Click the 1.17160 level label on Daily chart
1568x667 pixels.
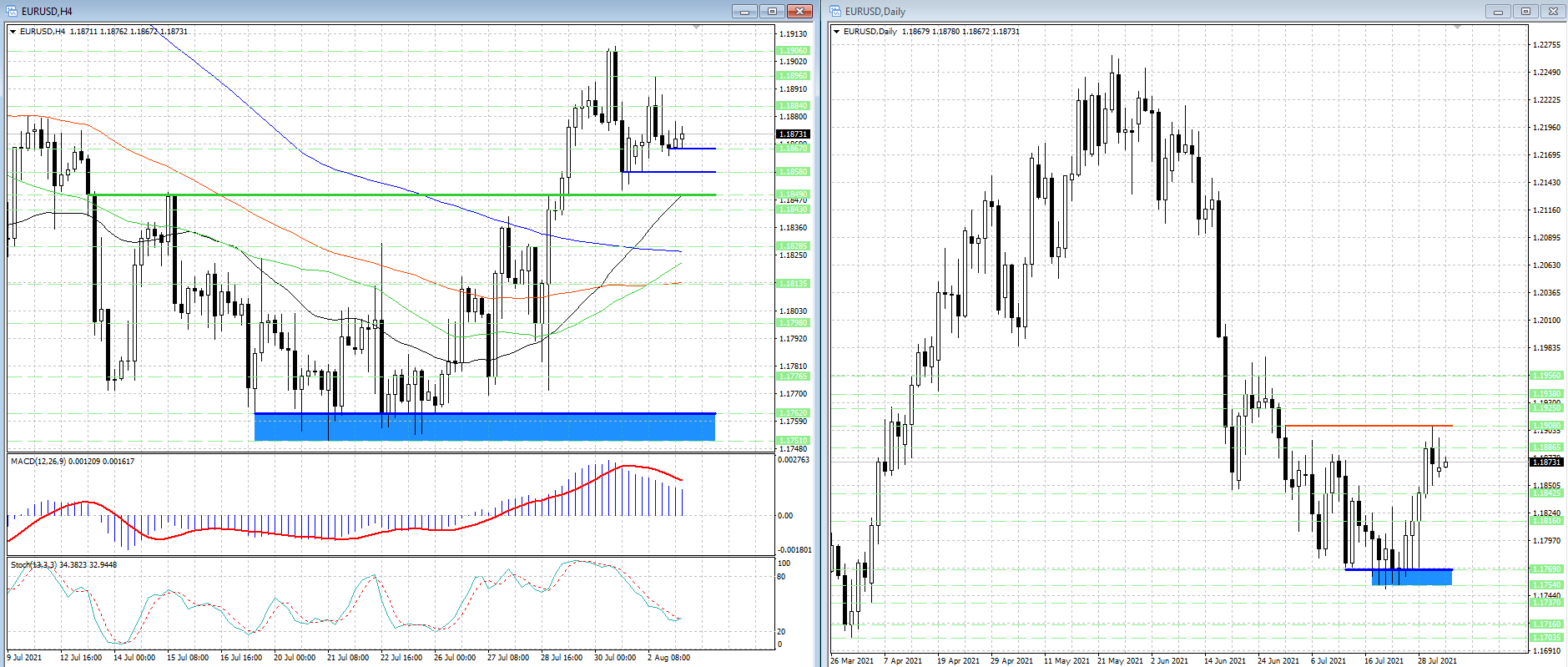[x=1546, y=624]
